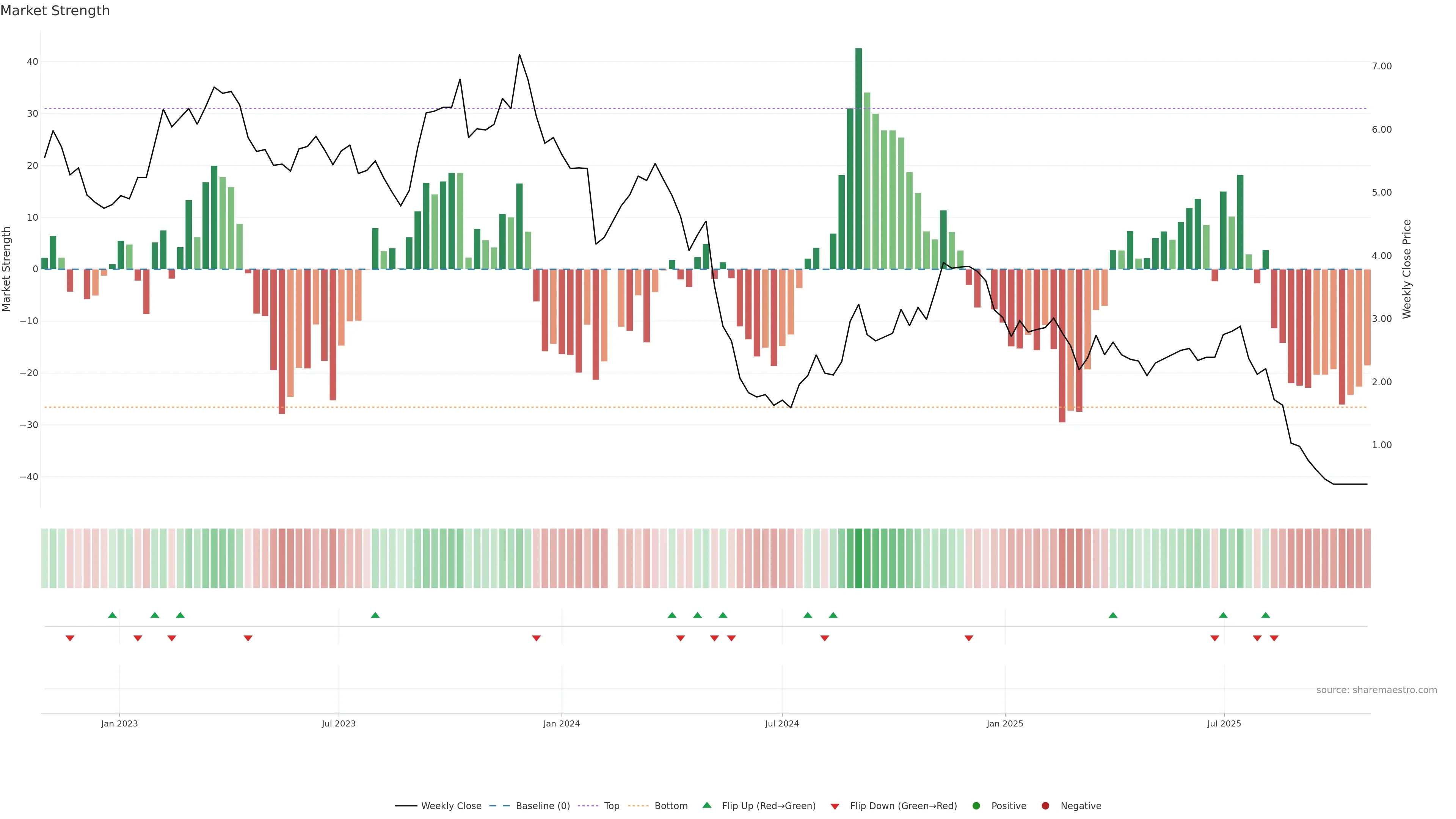Click the Weekly Close Price axis title
Screen dimensions: 1456x819
click(1407, 269)
